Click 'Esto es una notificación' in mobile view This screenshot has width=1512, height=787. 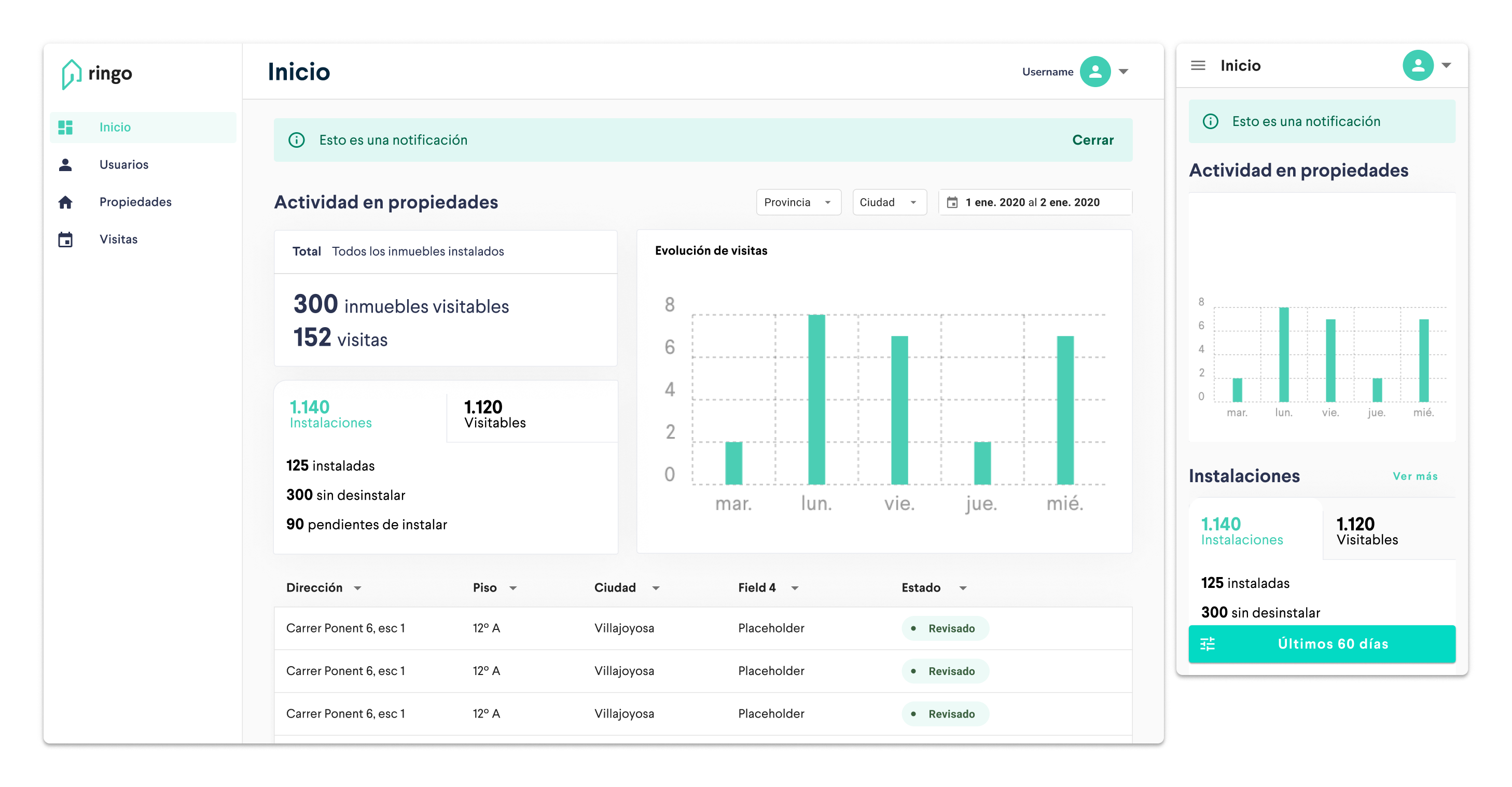click(1306, 121)
